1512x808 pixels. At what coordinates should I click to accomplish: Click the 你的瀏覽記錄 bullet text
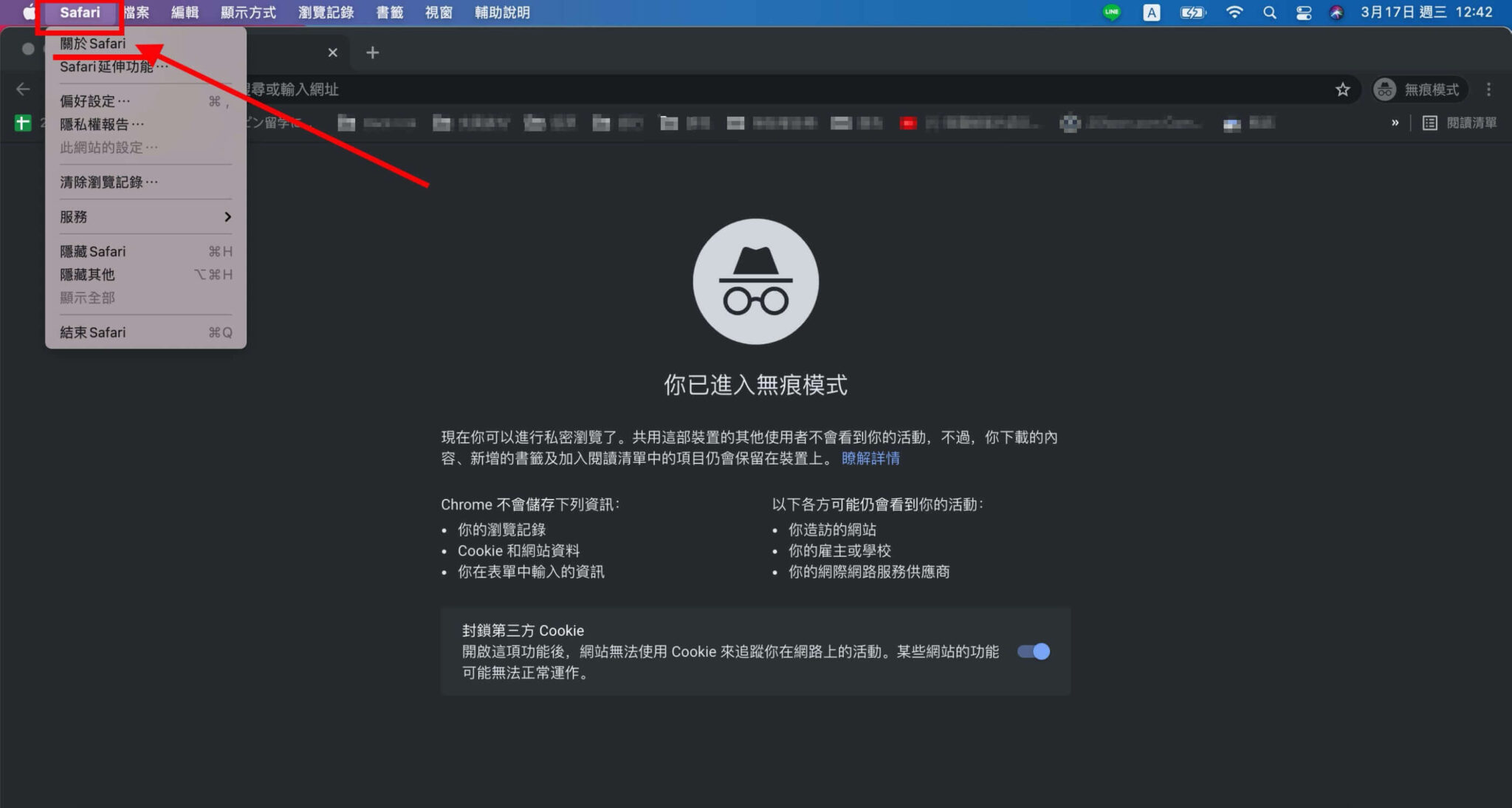(x=501, y=530)
